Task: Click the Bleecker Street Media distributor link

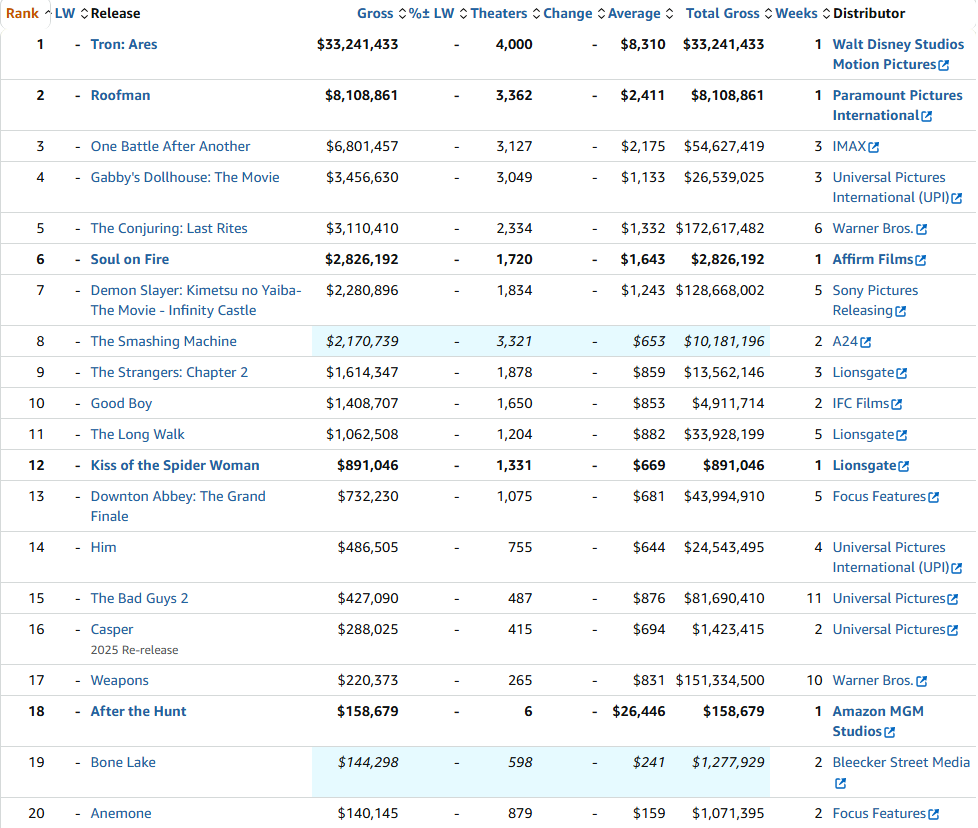Action: (901, 763)
